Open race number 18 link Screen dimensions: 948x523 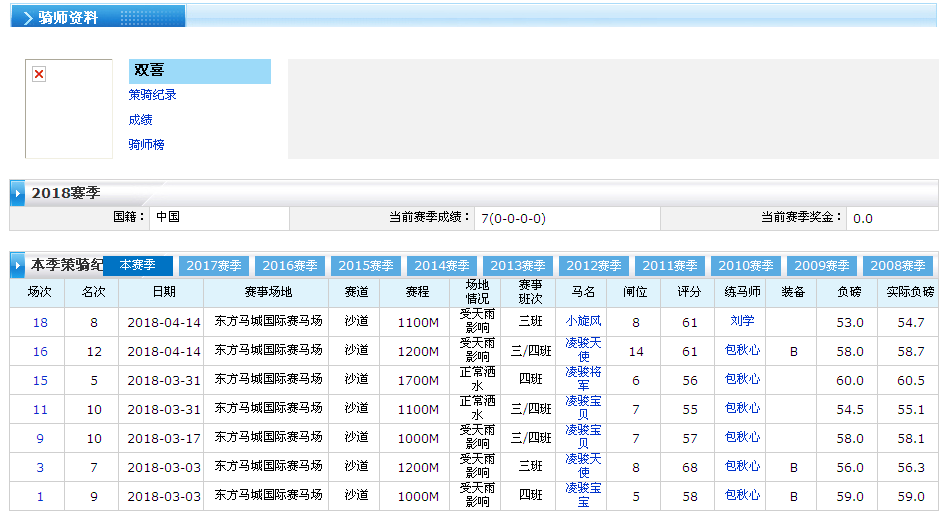[40, 322]
